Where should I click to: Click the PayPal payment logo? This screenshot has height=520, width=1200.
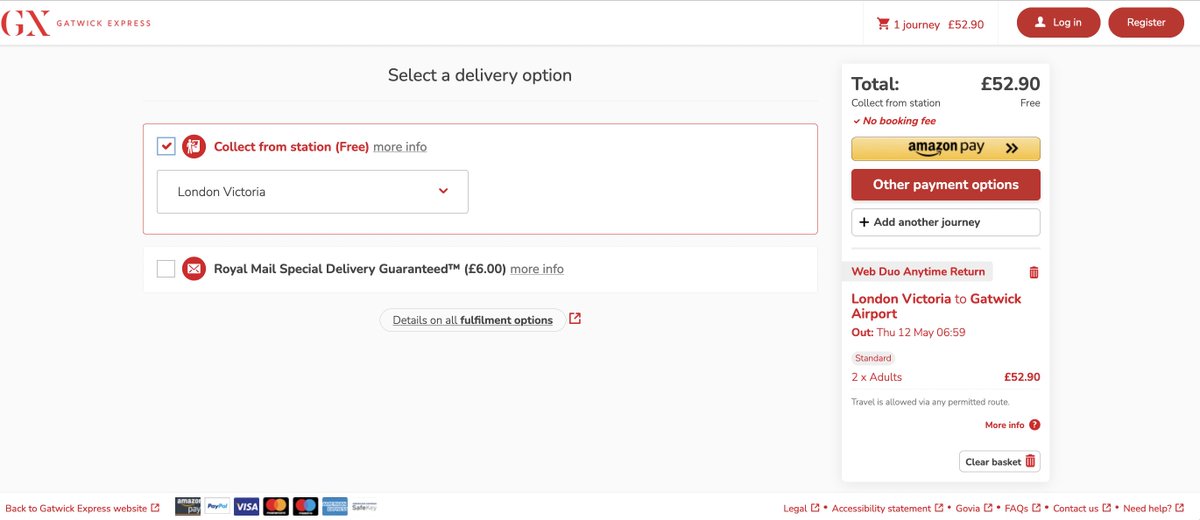tap(217, 506)
